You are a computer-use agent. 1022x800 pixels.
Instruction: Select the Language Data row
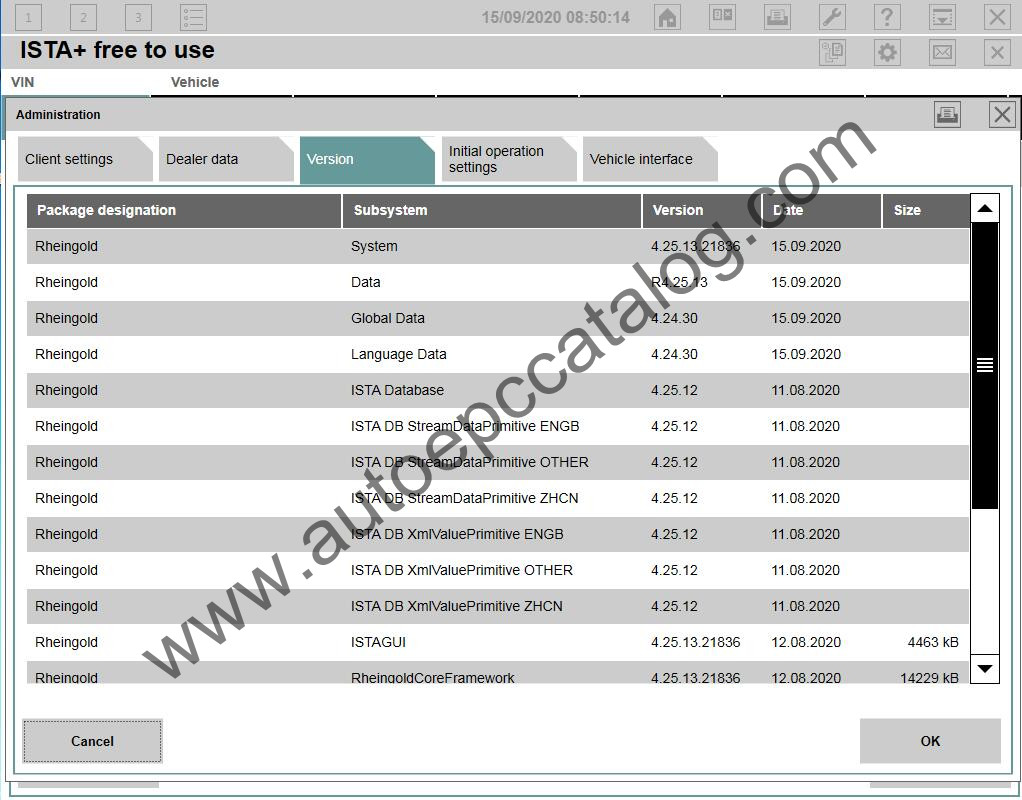[498, 354]
